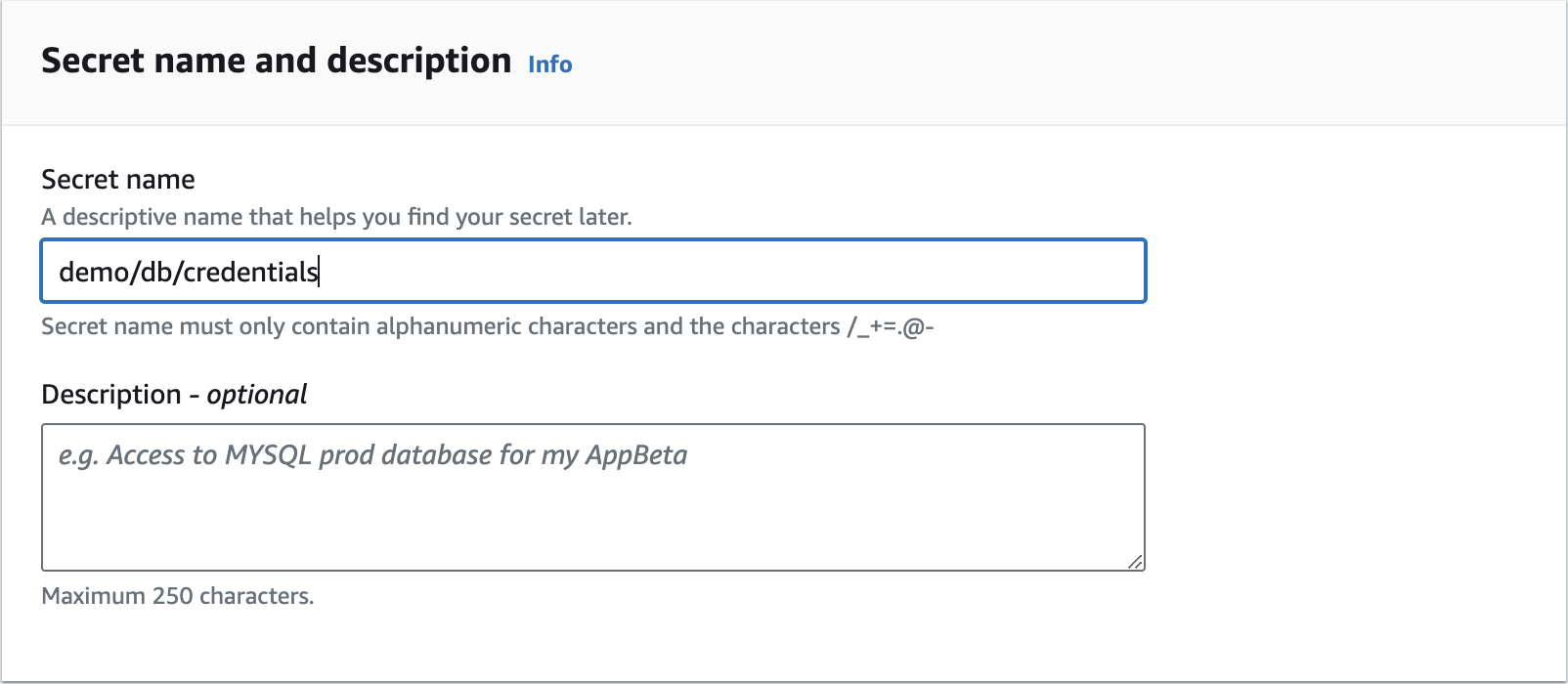Click the 'Secret name' field label

118,180
